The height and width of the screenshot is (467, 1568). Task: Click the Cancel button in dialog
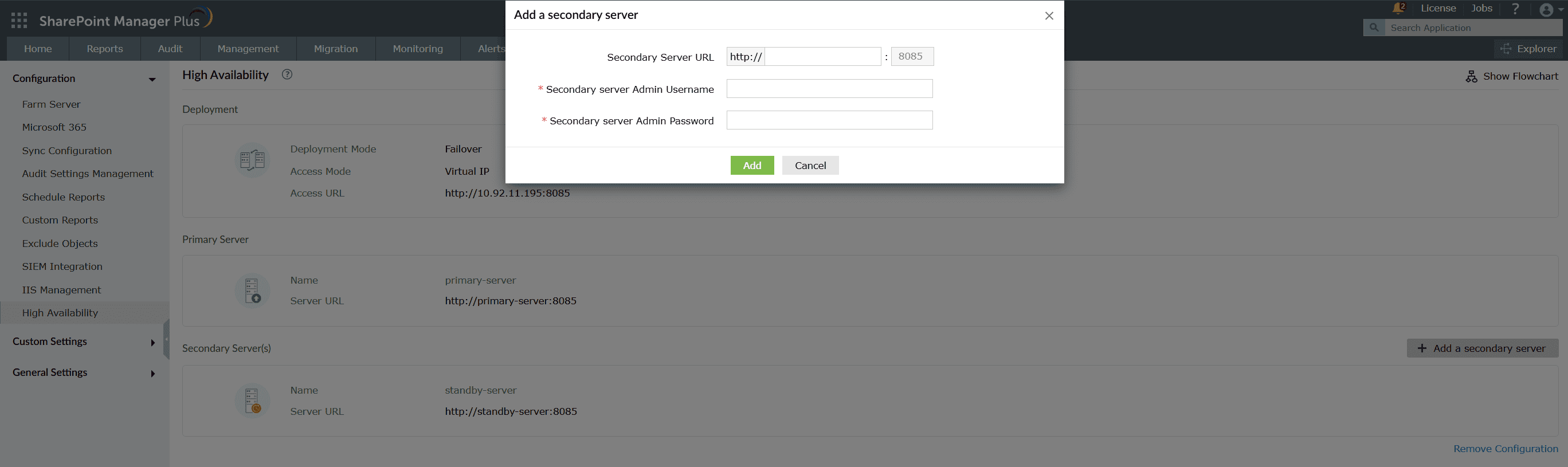pos(810,166)
